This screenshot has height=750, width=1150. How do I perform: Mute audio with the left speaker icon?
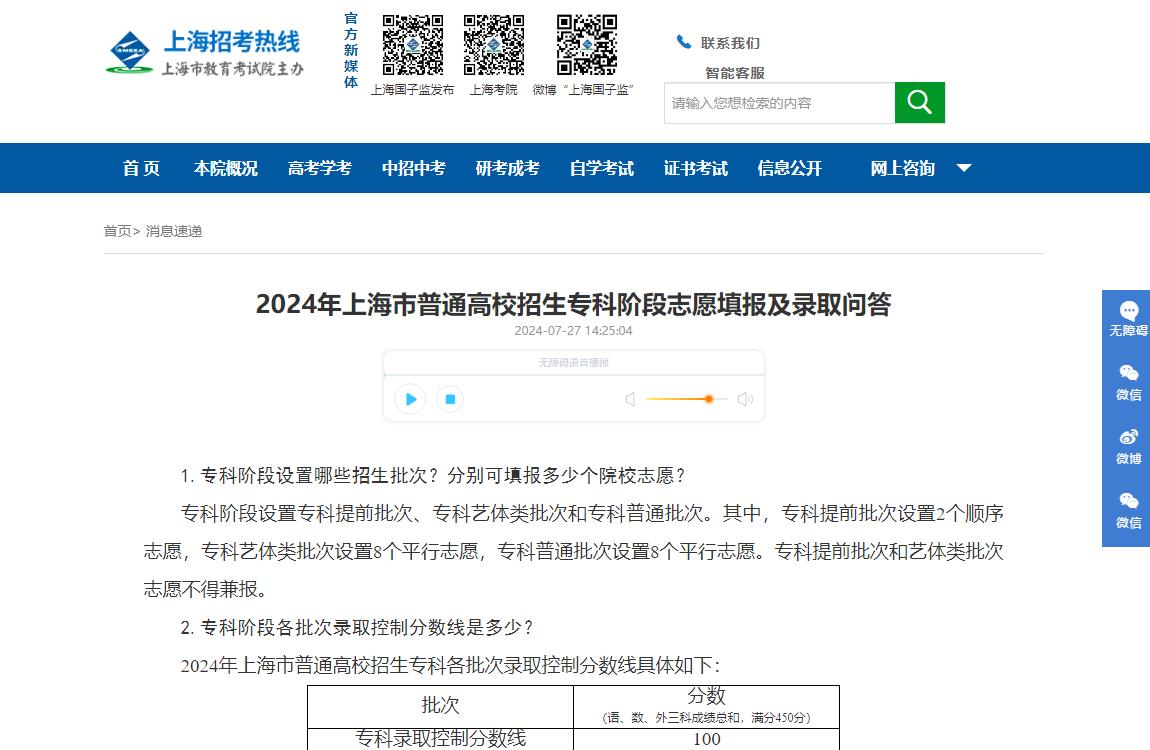pyautogui.click(x=629, y=399)
